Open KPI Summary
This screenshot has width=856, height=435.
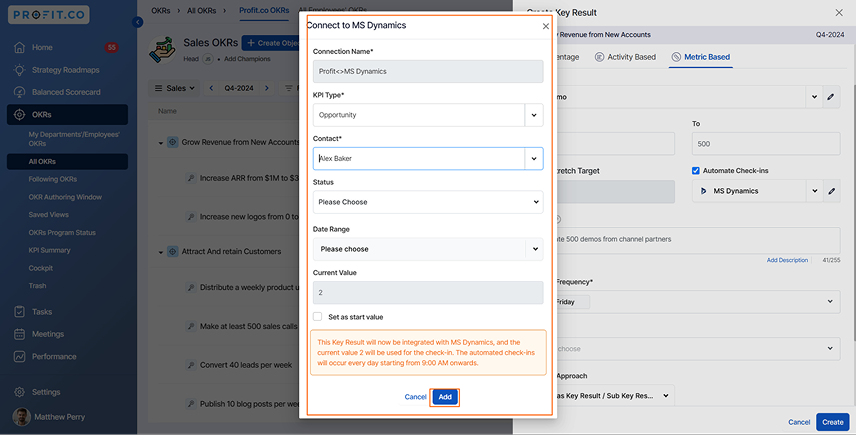49,250
